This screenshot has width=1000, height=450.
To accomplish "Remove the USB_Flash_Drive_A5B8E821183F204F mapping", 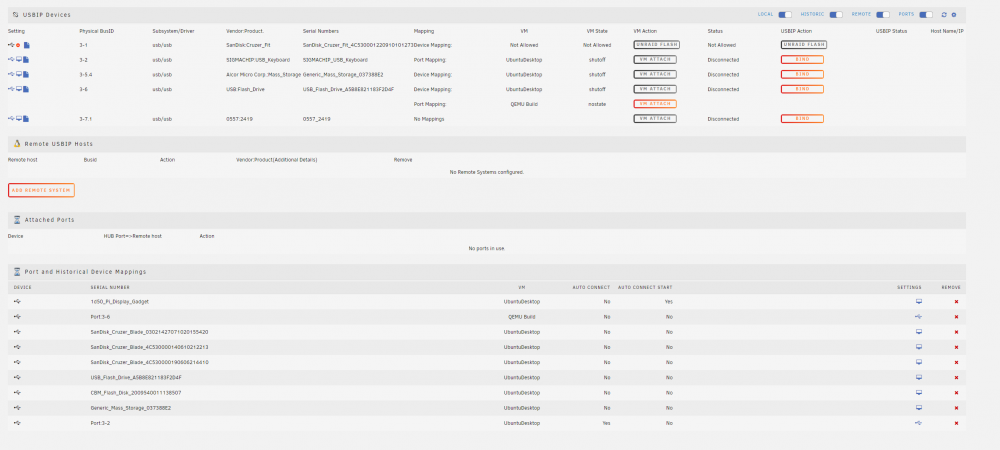I will pos(956,377).
